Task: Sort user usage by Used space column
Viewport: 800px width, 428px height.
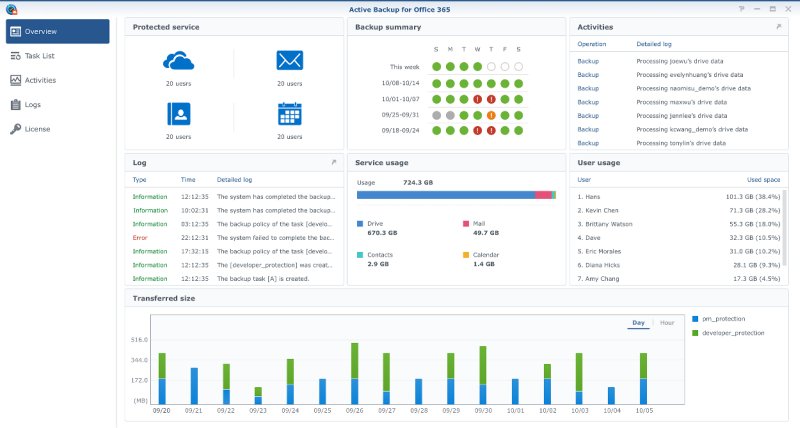Action: coord(764,179)
